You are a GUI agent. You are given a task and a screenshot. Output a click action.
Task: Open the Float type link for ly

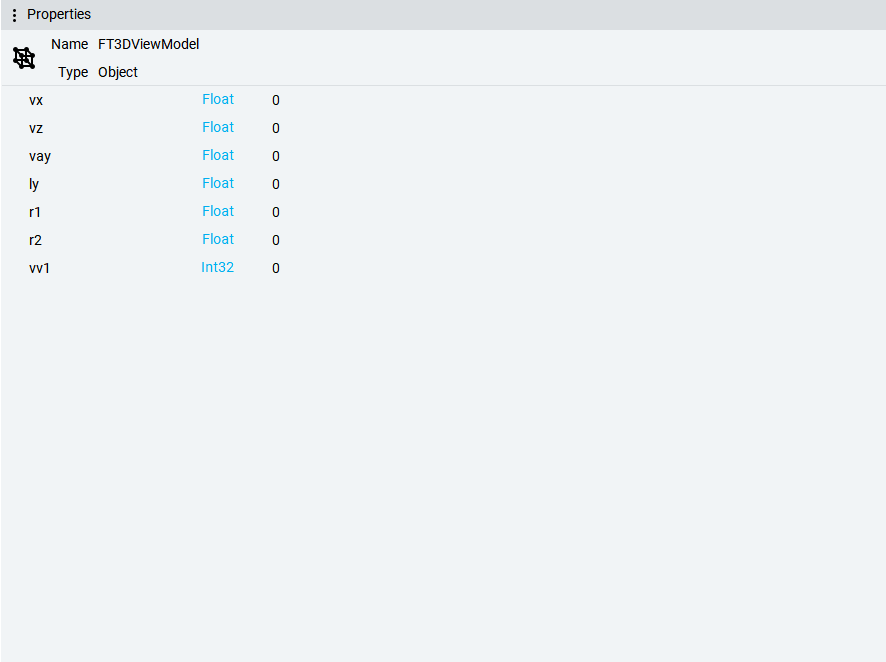click(218, 183)
